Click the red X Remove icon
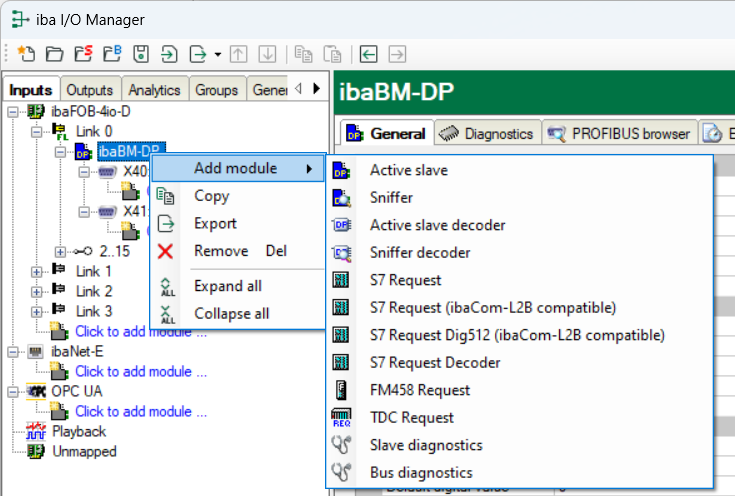Image resolution: width=735 pixels, height=496 pixels. [x=166, y=251]
